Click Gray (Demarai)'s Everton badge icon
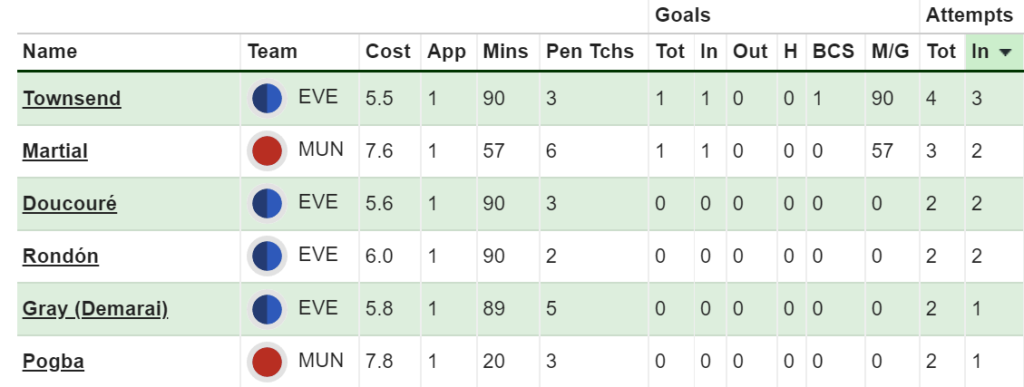Viewport: 1024px width, 387px height. pos(267,309)
